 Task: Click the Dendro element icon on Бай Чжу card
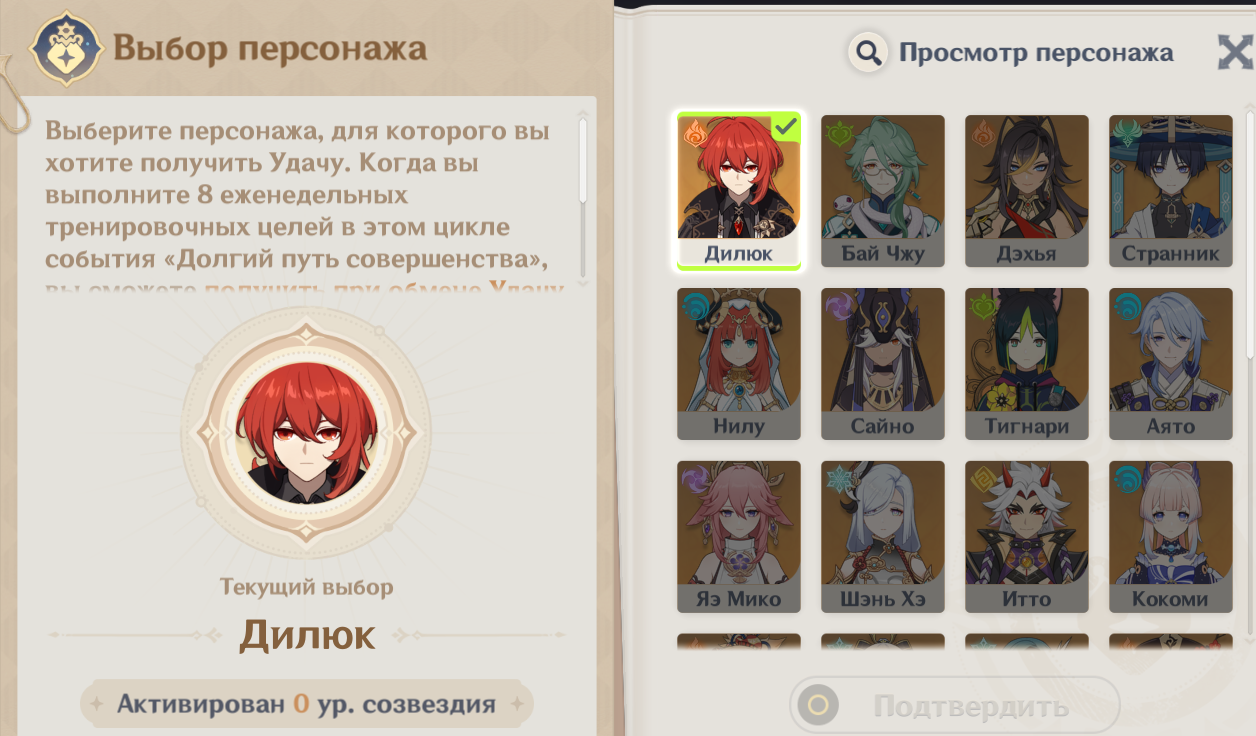[838, 132]
